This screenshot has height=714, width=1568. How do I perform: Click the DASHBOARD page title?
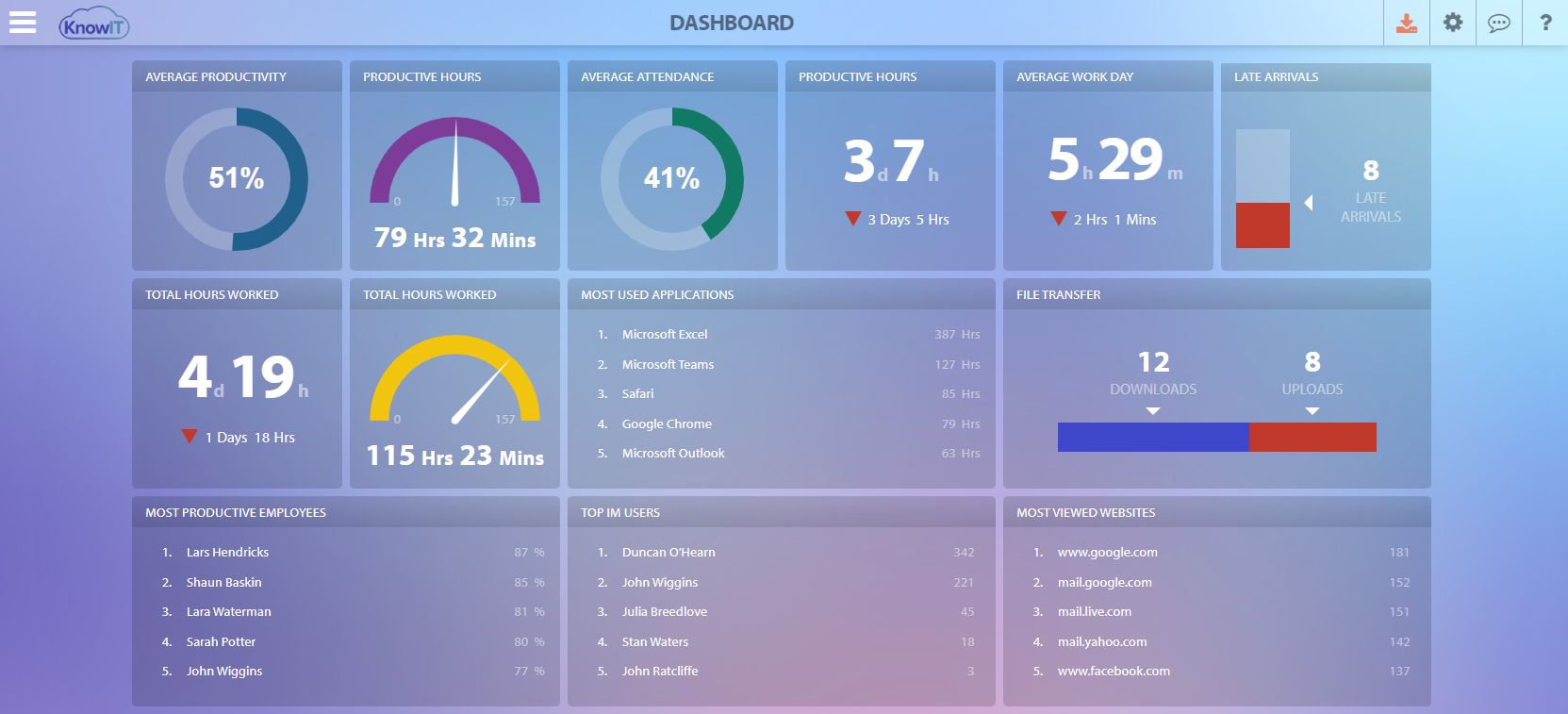tap(732, 23)
